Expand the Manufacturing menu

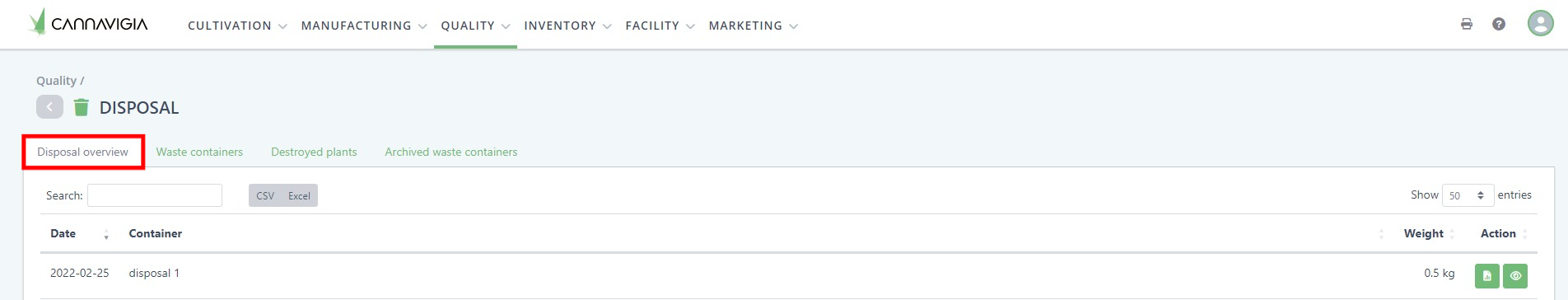tap(364, 26)
